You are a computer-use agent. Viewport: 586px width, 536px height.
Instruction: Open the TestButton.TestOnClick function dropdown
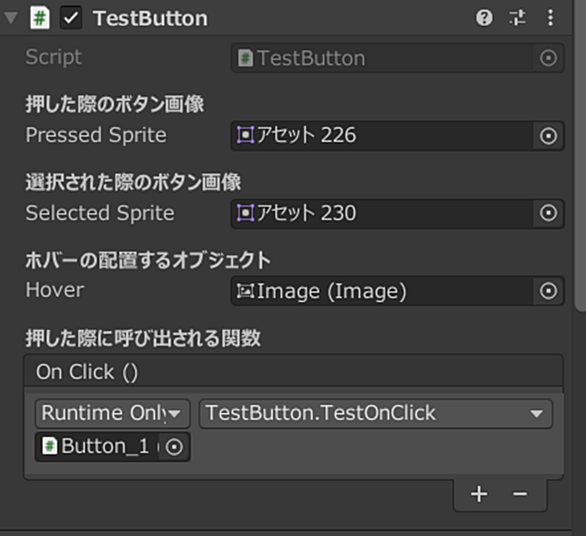point(376,413)
